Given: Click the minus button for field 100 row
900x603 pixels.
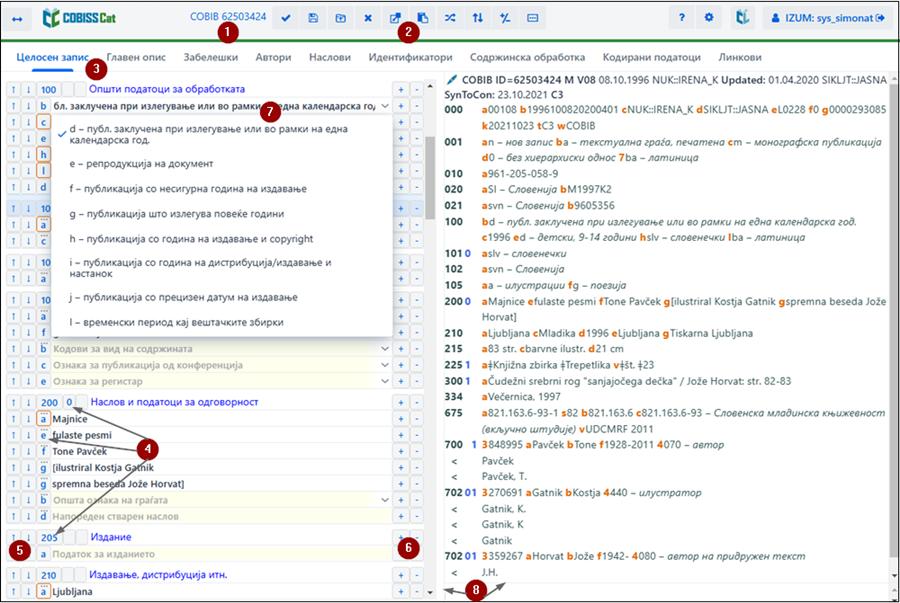Looking at the screenshot, I should 417,90.
